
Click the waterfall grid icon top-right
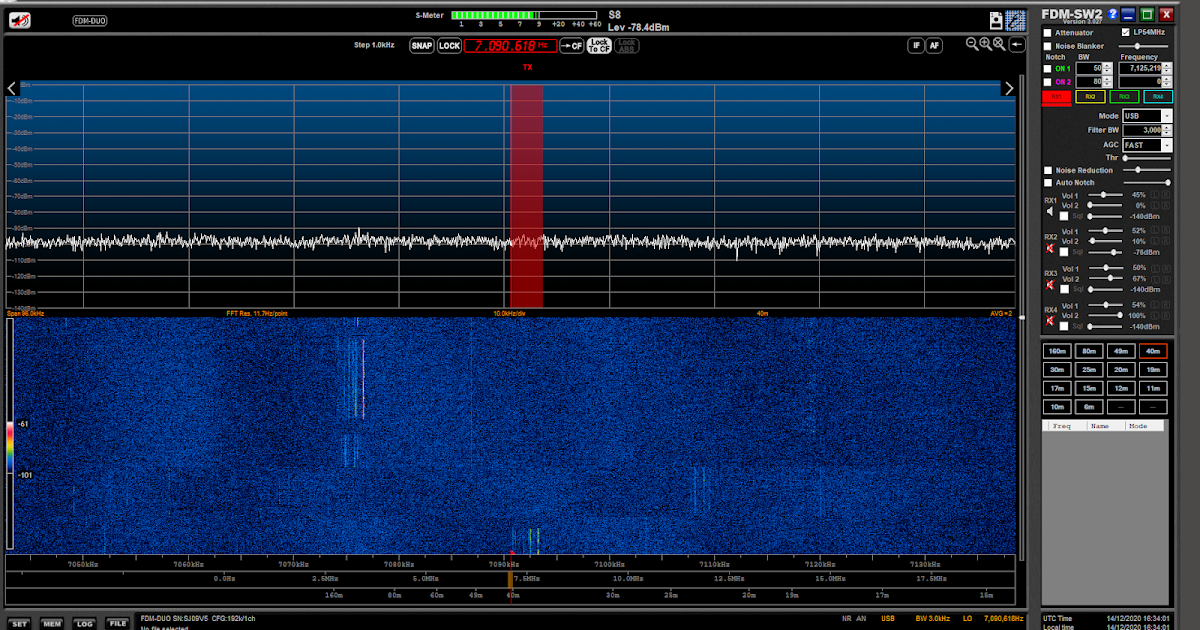pyautogui.click(x=1015, y=19)
